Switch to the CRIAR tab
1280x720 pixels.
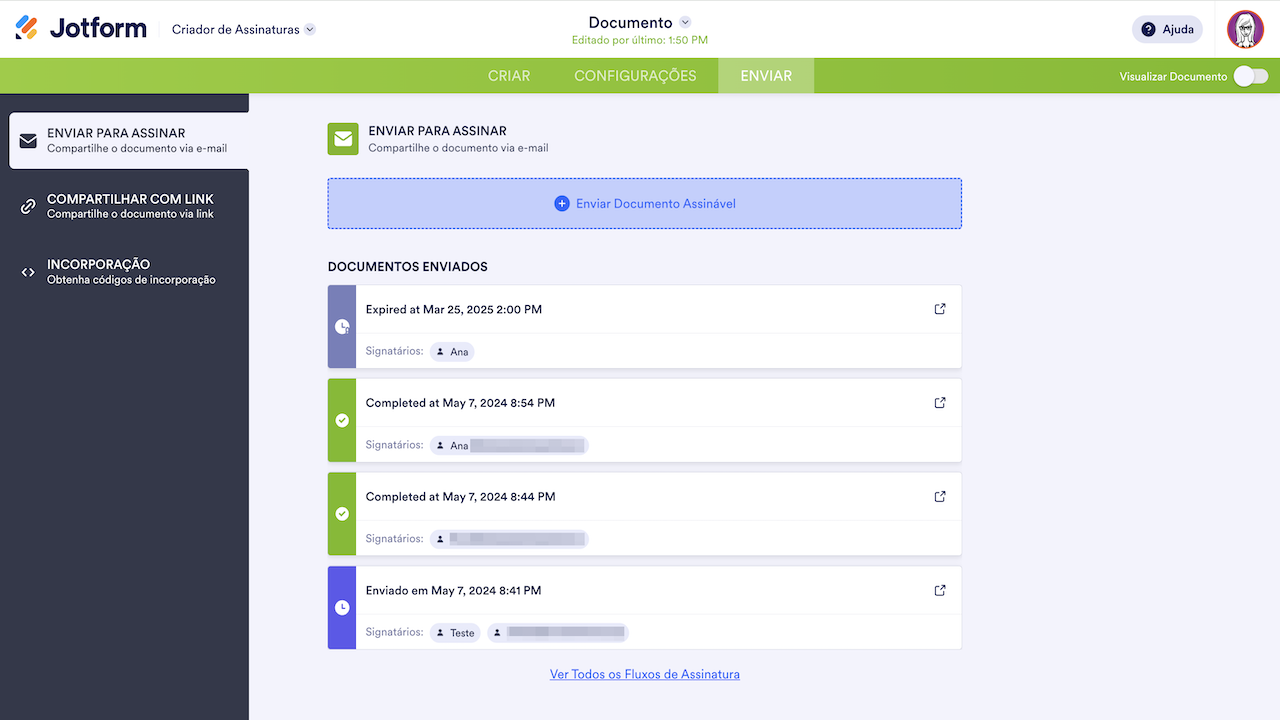pyautogui.click(x=509, y=75)
